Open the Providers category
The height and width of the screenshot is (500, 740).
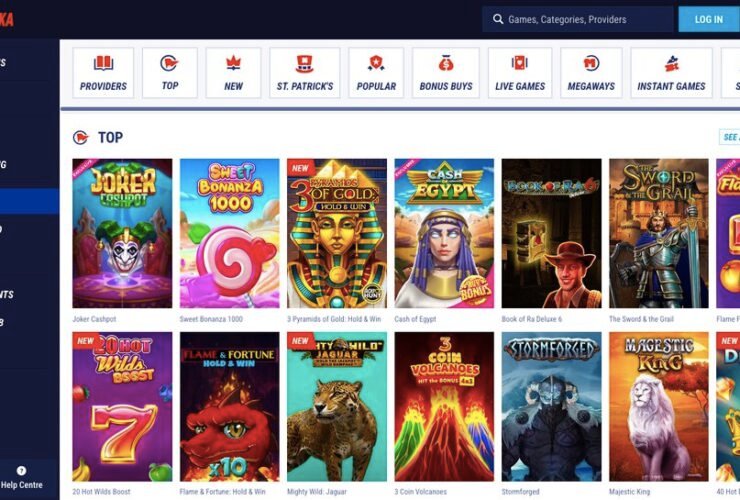103,73
